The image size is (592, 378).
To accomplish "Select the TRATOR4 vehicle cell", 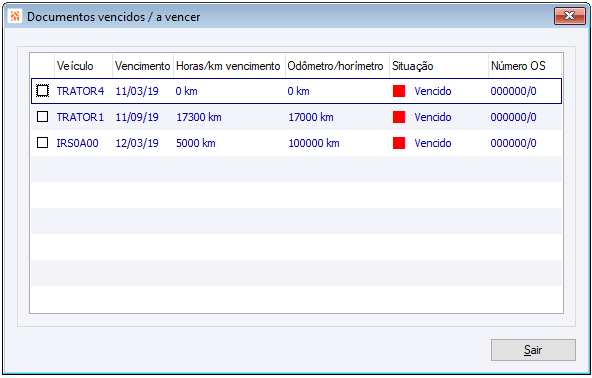I will (x=80, y=91).
